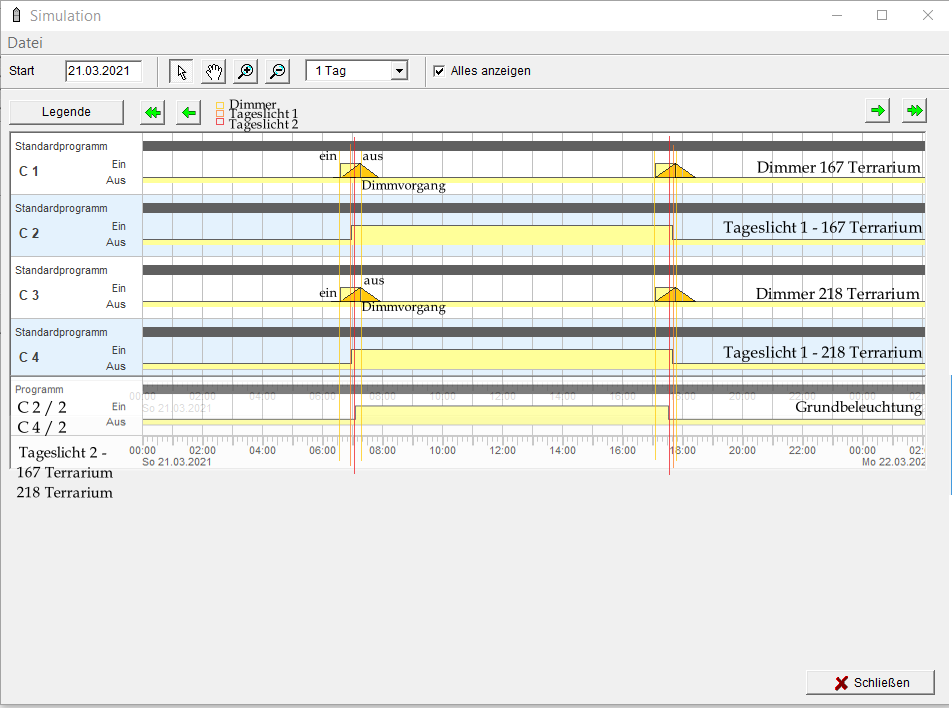Select the C 1 channel label

tap(29, 171)
